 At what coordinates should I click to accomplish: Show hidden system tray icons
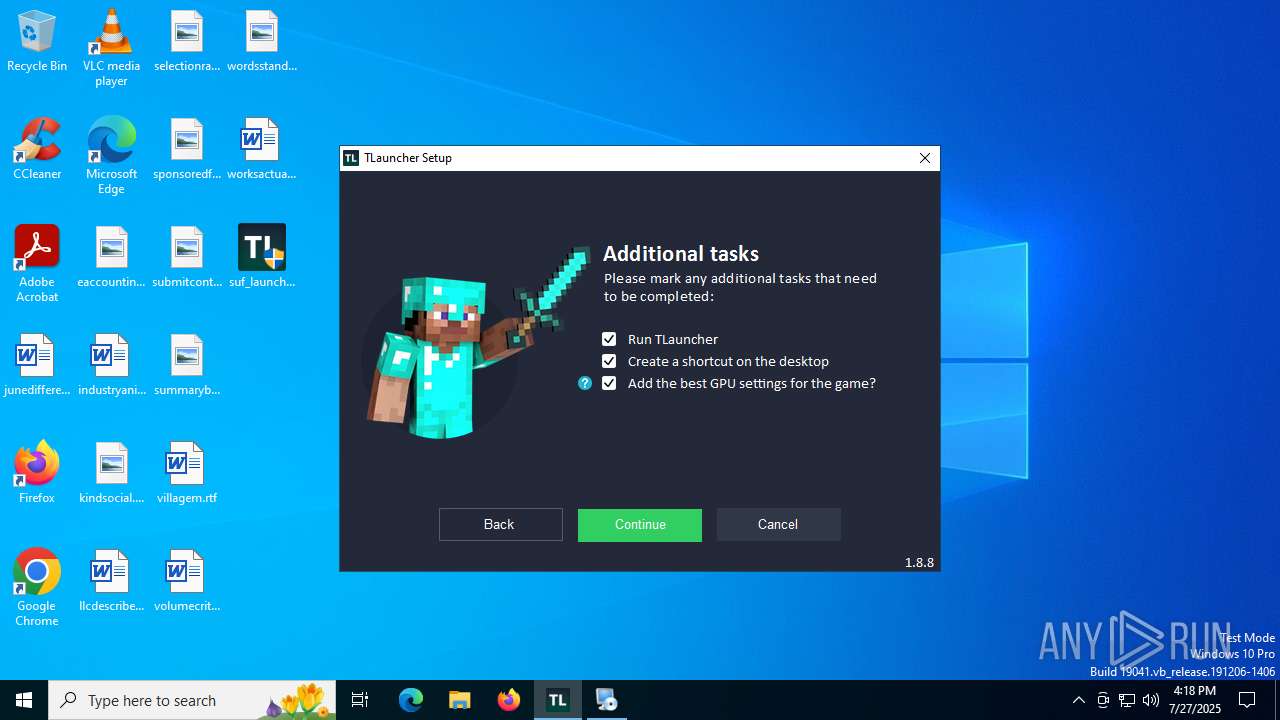point(1078,700)
